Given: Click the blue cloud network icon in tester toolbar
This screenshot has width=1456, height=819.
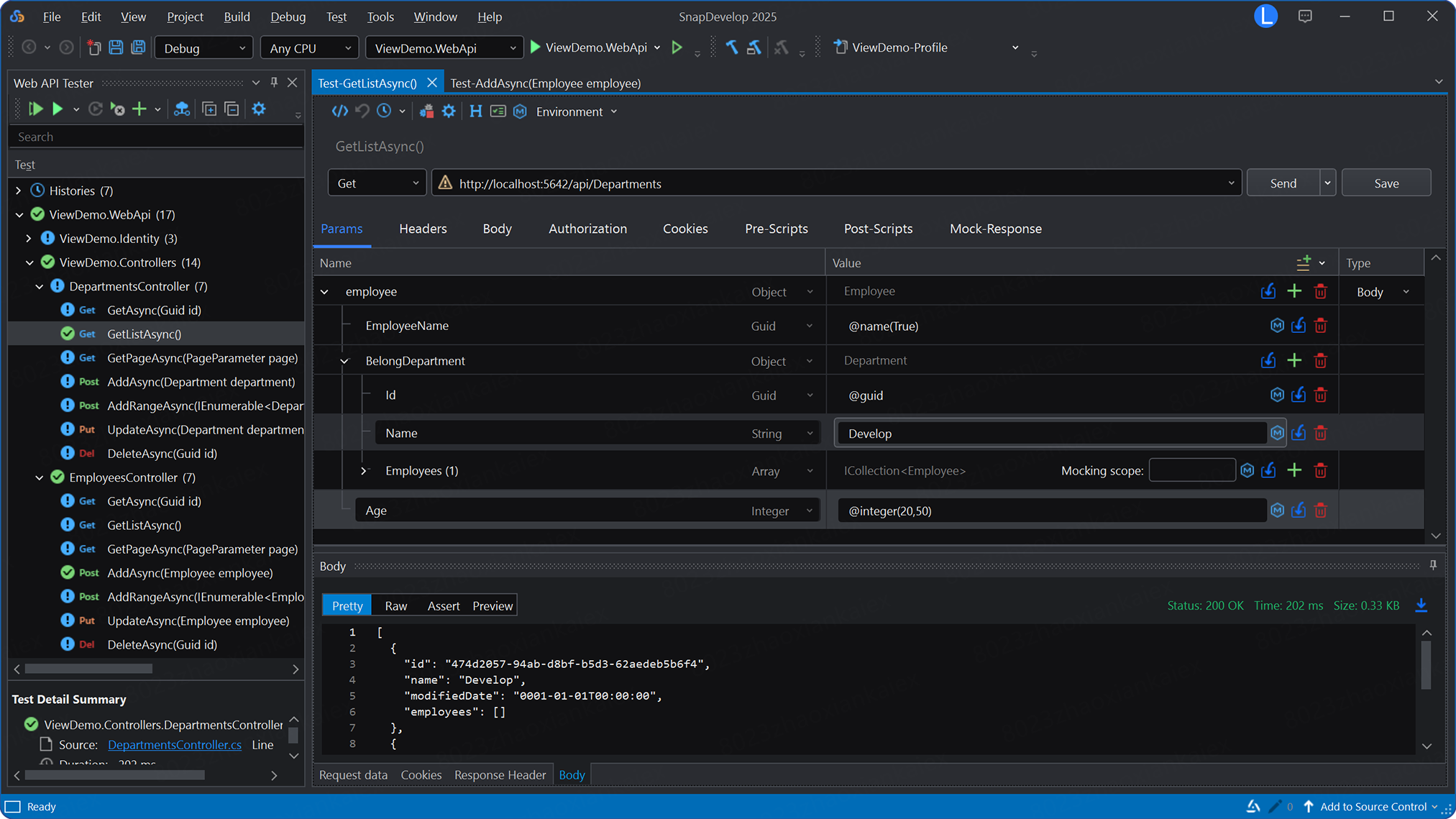Looking at the screenshot, I should [181, 109].
